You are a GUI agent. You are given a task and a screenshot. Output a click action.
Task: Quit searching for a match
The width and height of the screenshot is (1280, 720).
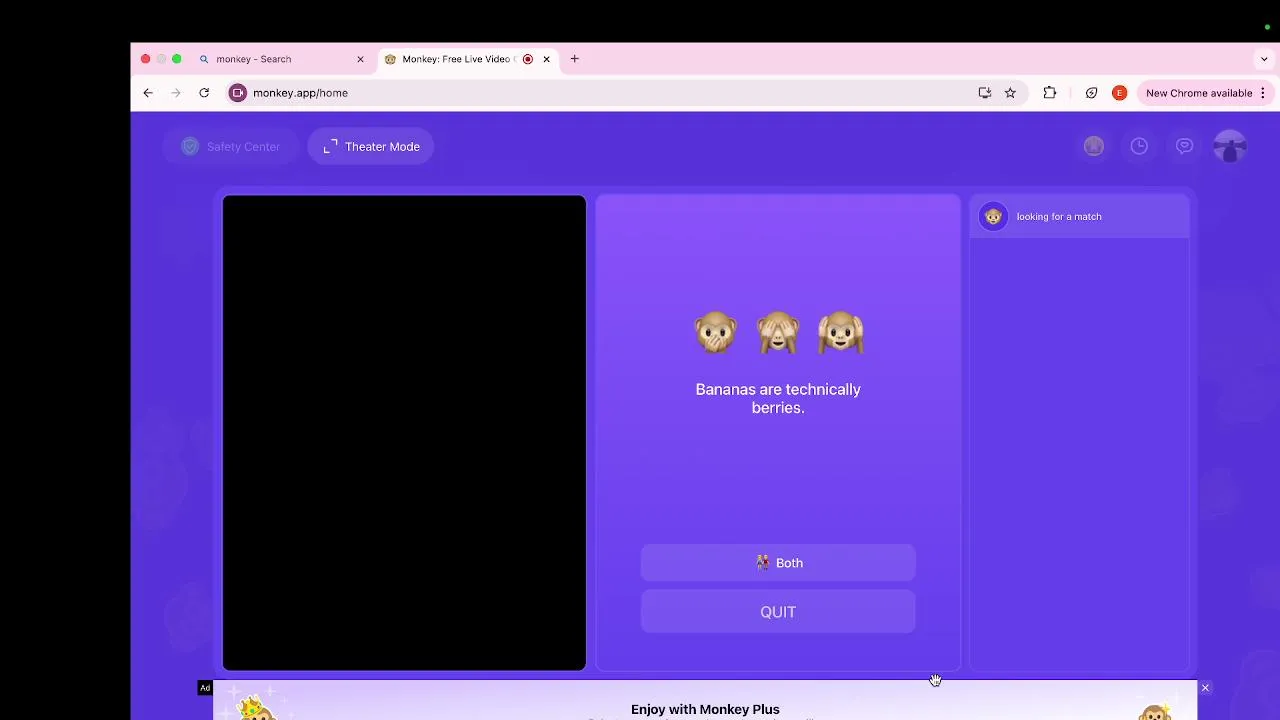point(778,612)
